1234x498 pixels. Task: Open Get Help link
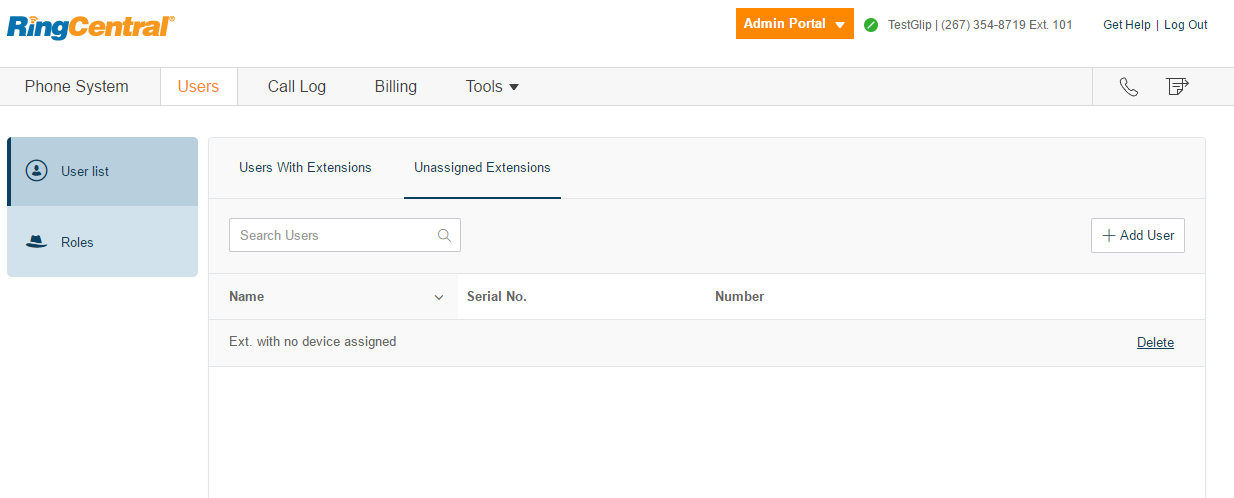(1127, 25)
